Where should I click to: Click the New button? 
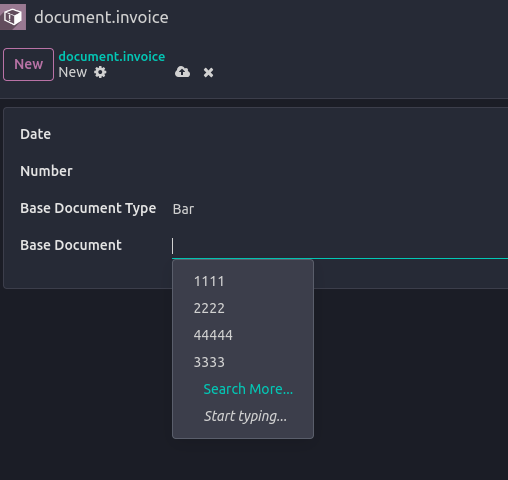click(28, 64)
